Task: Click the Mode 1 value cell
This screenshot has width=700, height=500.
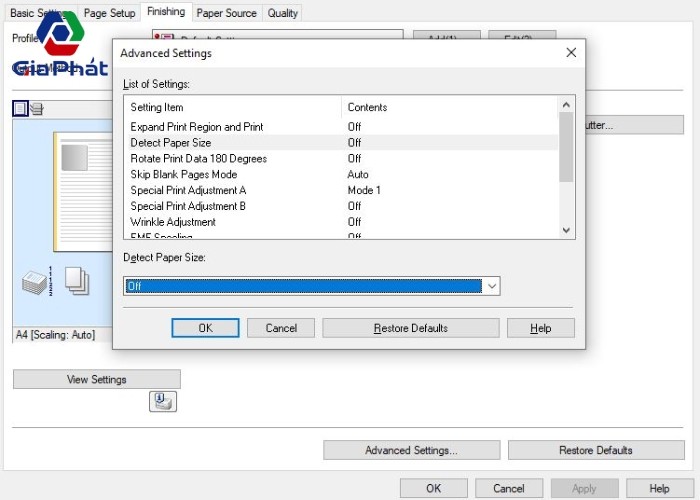Action: 364,190
